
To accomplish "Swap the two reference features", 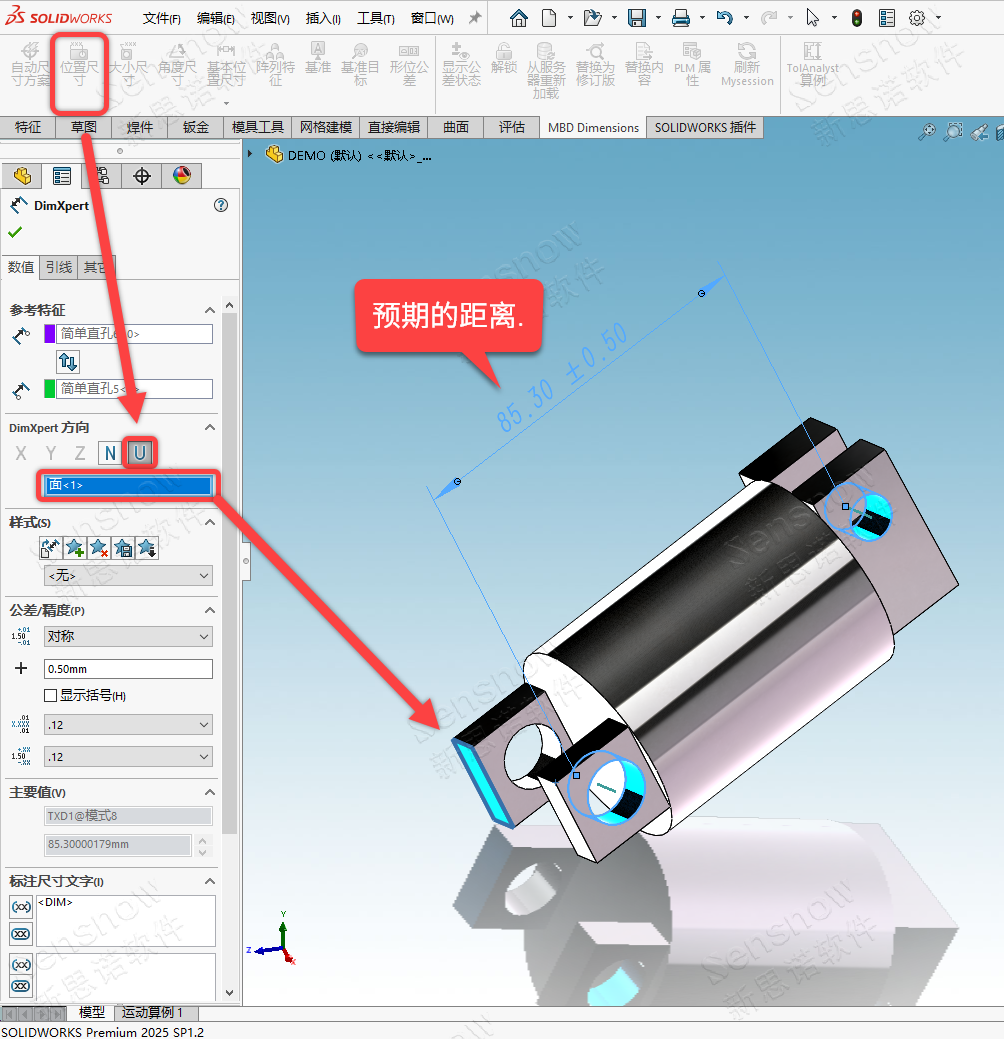I will [x=68, y=362].
